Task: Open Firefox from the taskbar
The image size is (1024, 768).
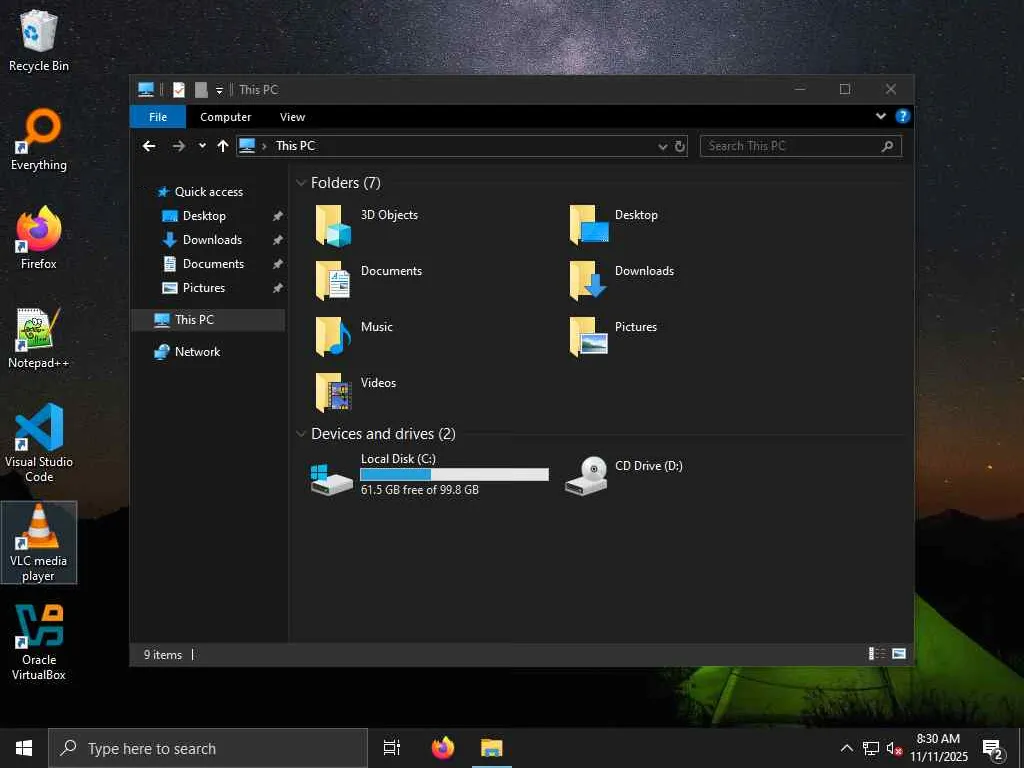Action: pos(443,748)
